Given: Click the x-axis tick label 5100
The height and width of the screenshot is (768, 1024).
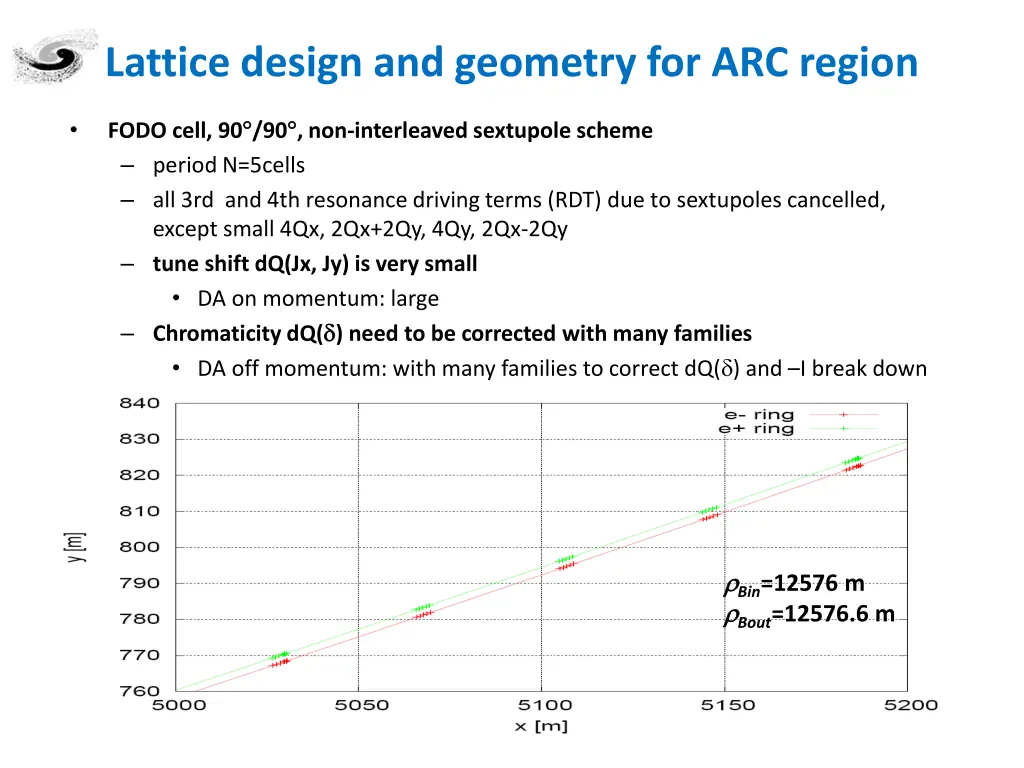Looking at the screenshot, I should (x=545, y=705).
